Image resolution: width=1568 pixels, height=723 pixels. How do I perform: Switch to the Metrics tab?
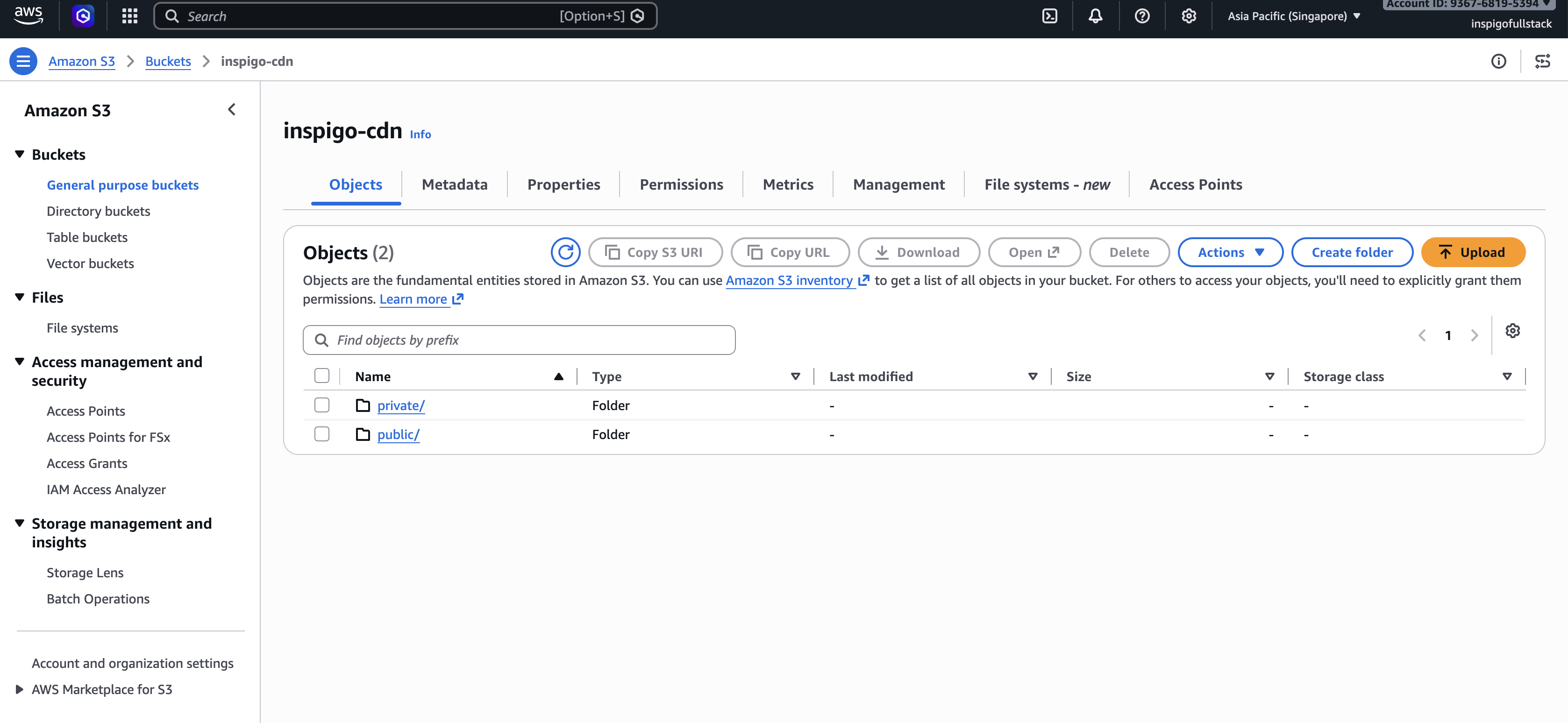click(x=788, y=184)
